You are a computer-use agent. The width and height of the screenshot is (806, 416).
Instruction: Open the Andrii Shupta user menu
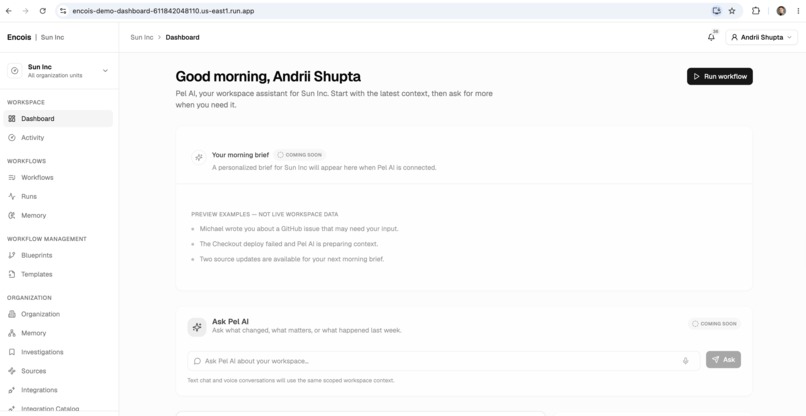(761, 37)
